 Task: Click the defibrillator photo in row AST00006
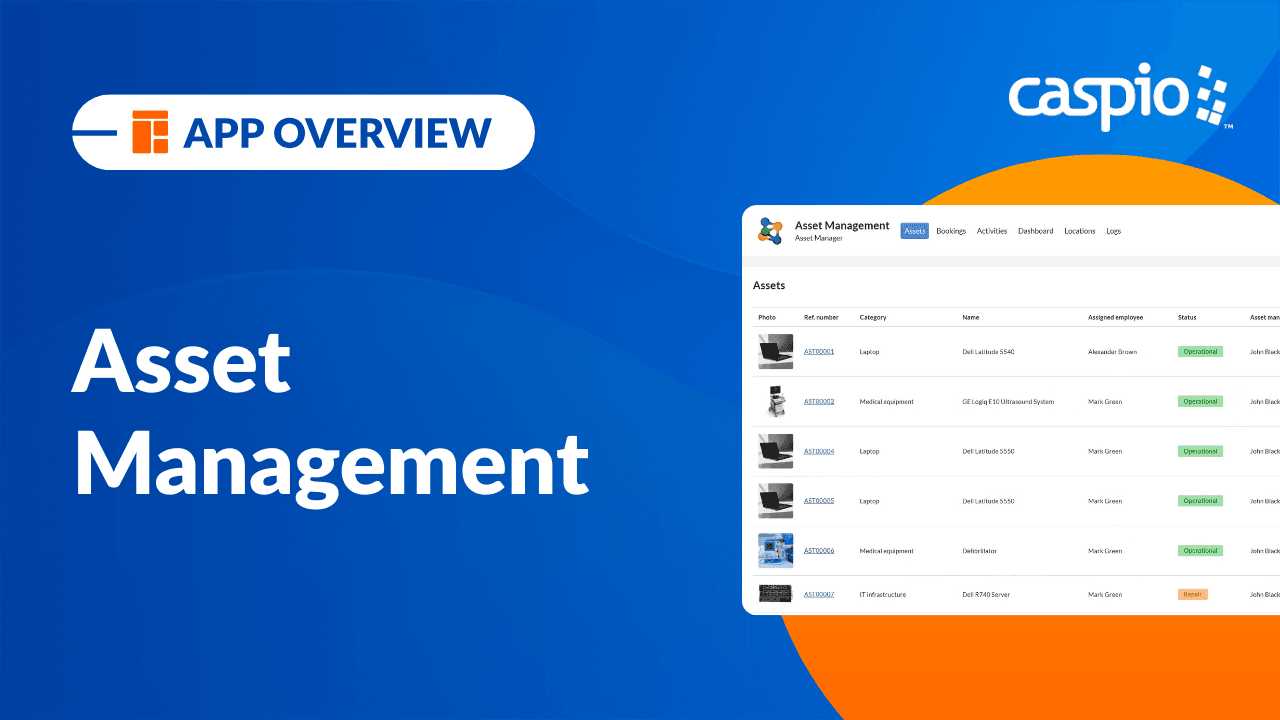click(x=776, y=551)
